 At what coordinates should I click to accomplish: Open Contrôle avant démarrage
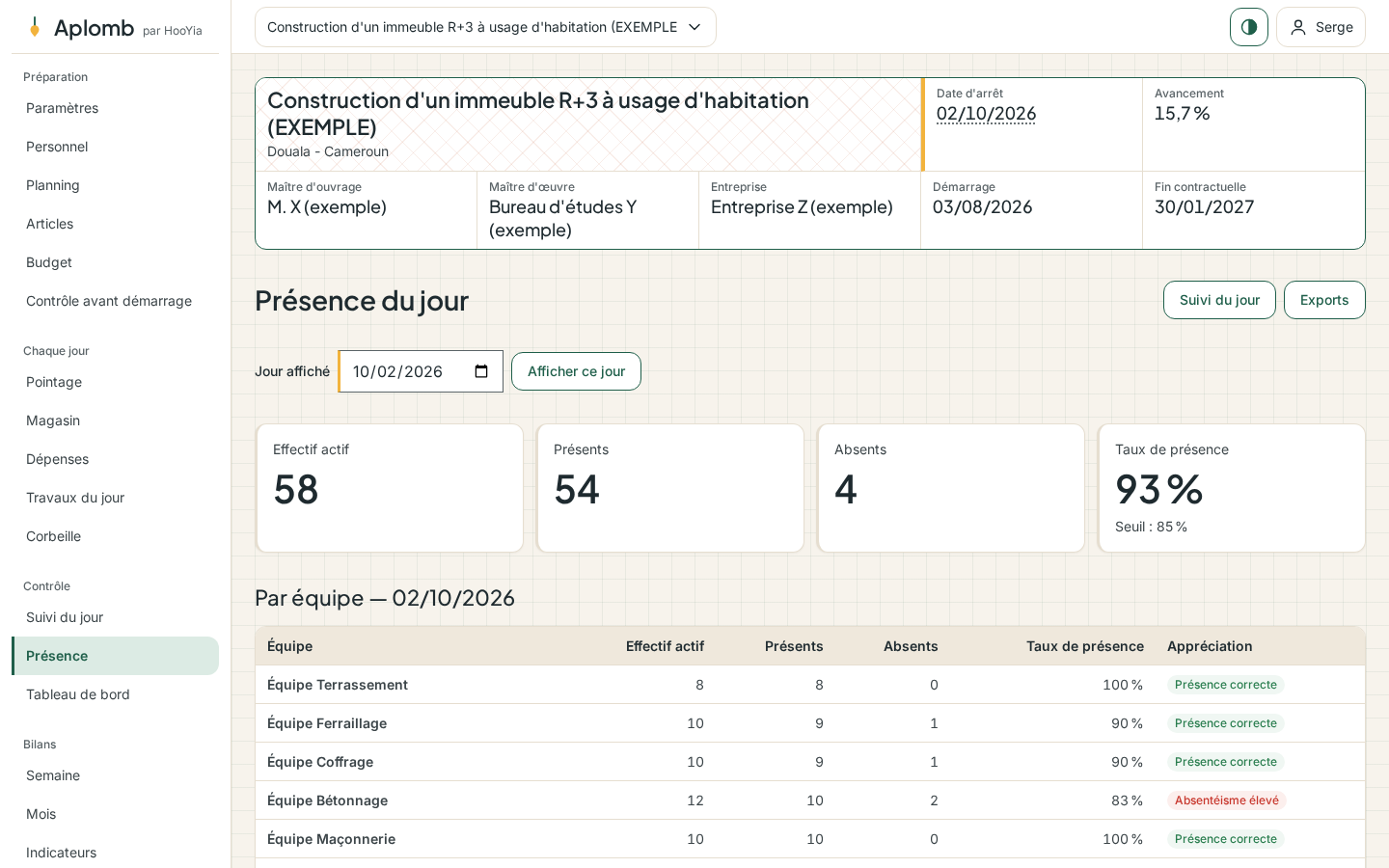tap(115, 301)
